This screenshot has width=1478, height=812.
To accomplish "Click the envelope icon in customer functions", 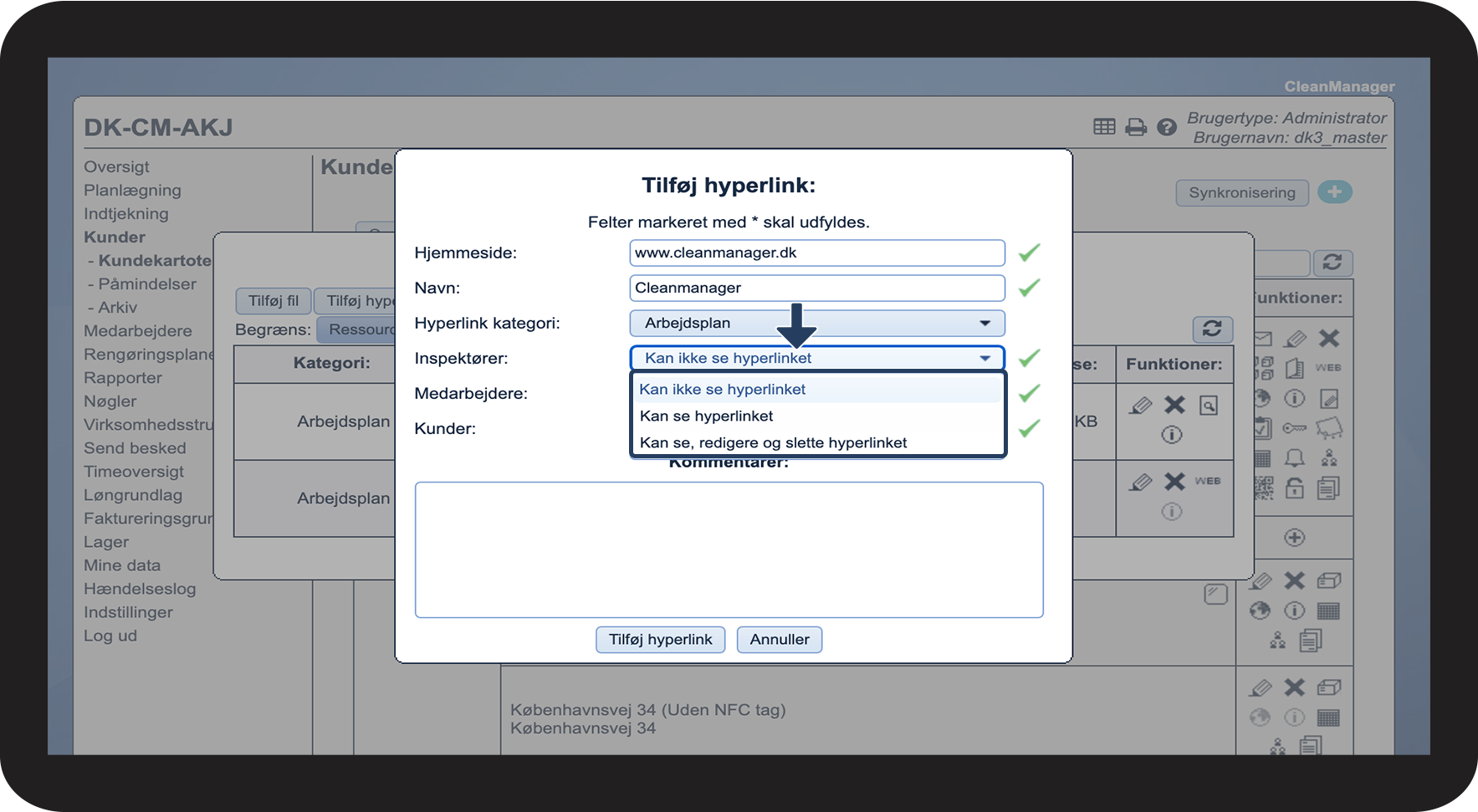I will (x=1262, y=339).
